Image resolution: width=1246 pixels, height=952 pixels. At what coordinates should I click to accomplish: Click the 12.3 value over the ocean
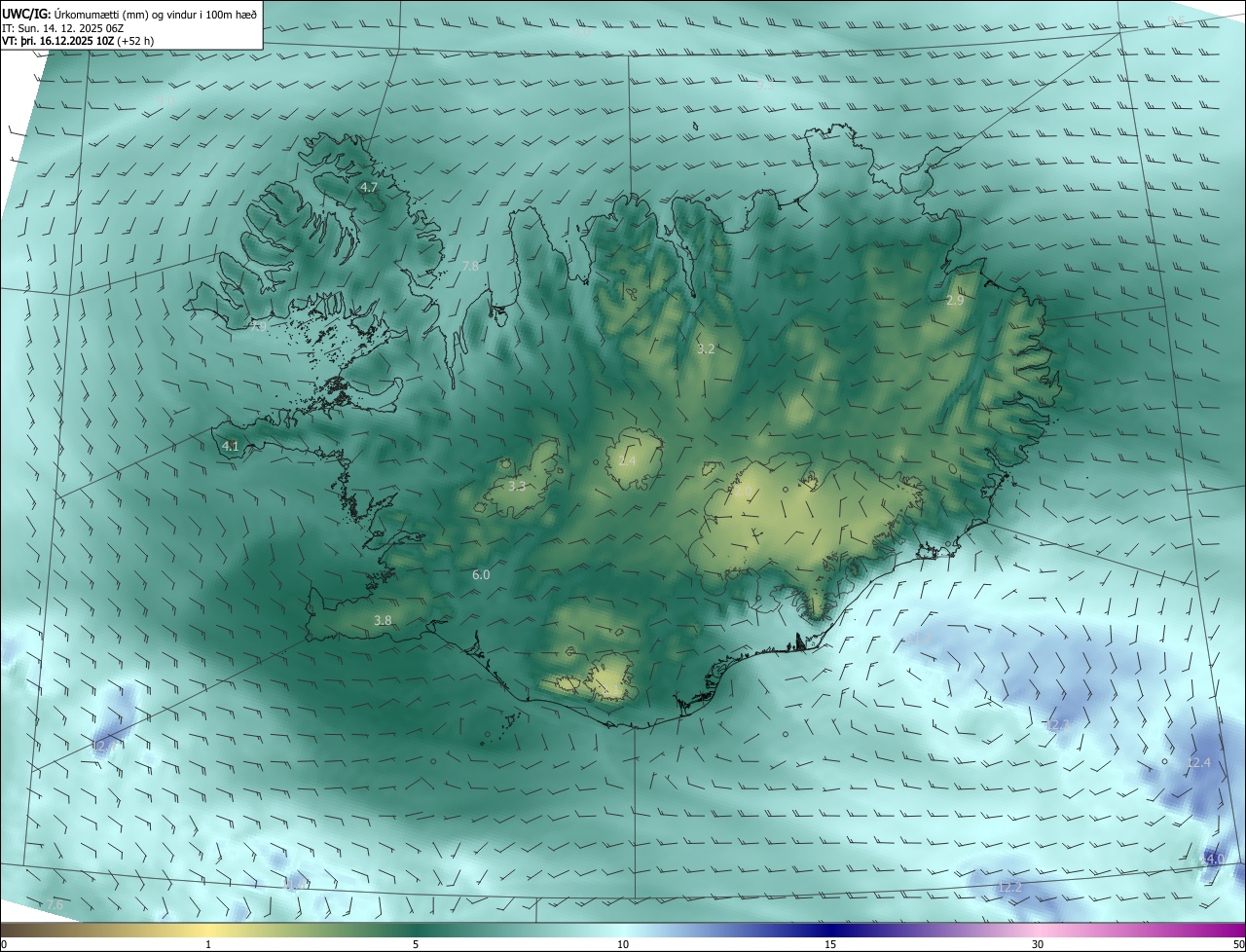pyautogui.click(x=1057, y=725)
